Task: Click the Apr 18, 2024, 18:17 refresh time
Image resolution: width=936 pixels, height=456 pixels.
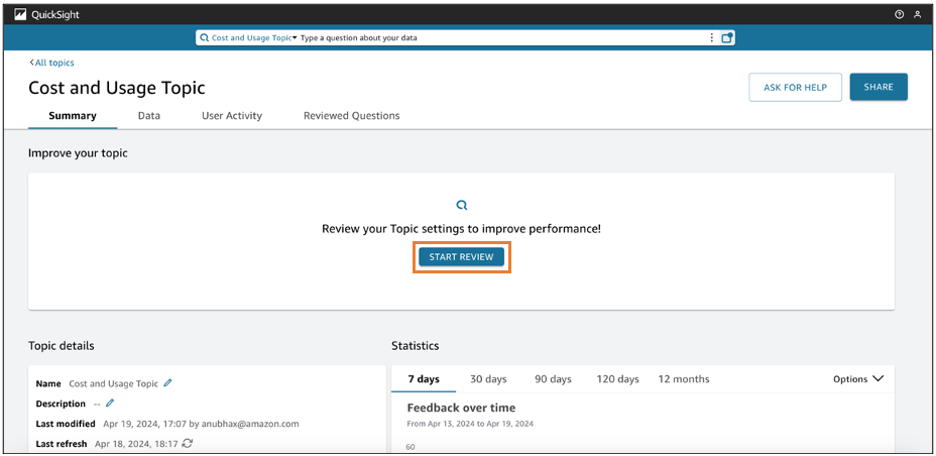Action: click(137, 443)
